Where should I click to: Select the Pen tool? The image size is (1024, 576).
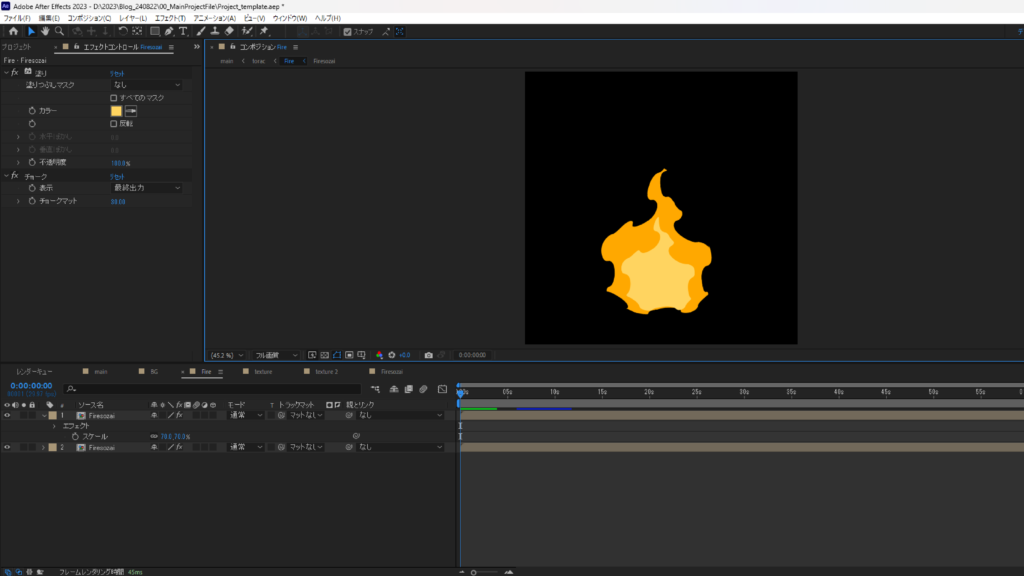[168, 31]
